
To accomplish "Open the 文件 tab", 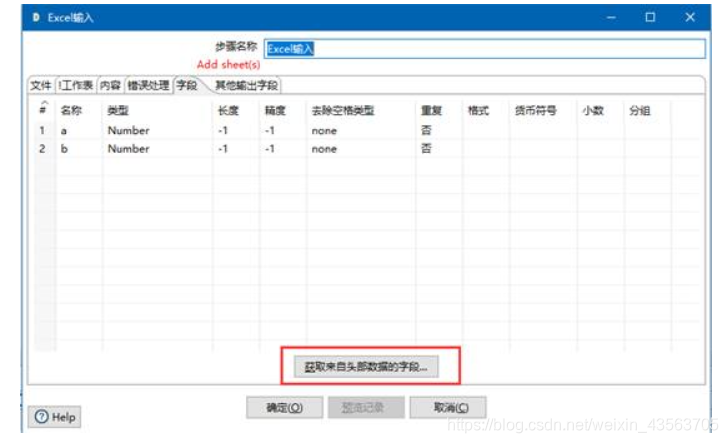I will [41, 85].
